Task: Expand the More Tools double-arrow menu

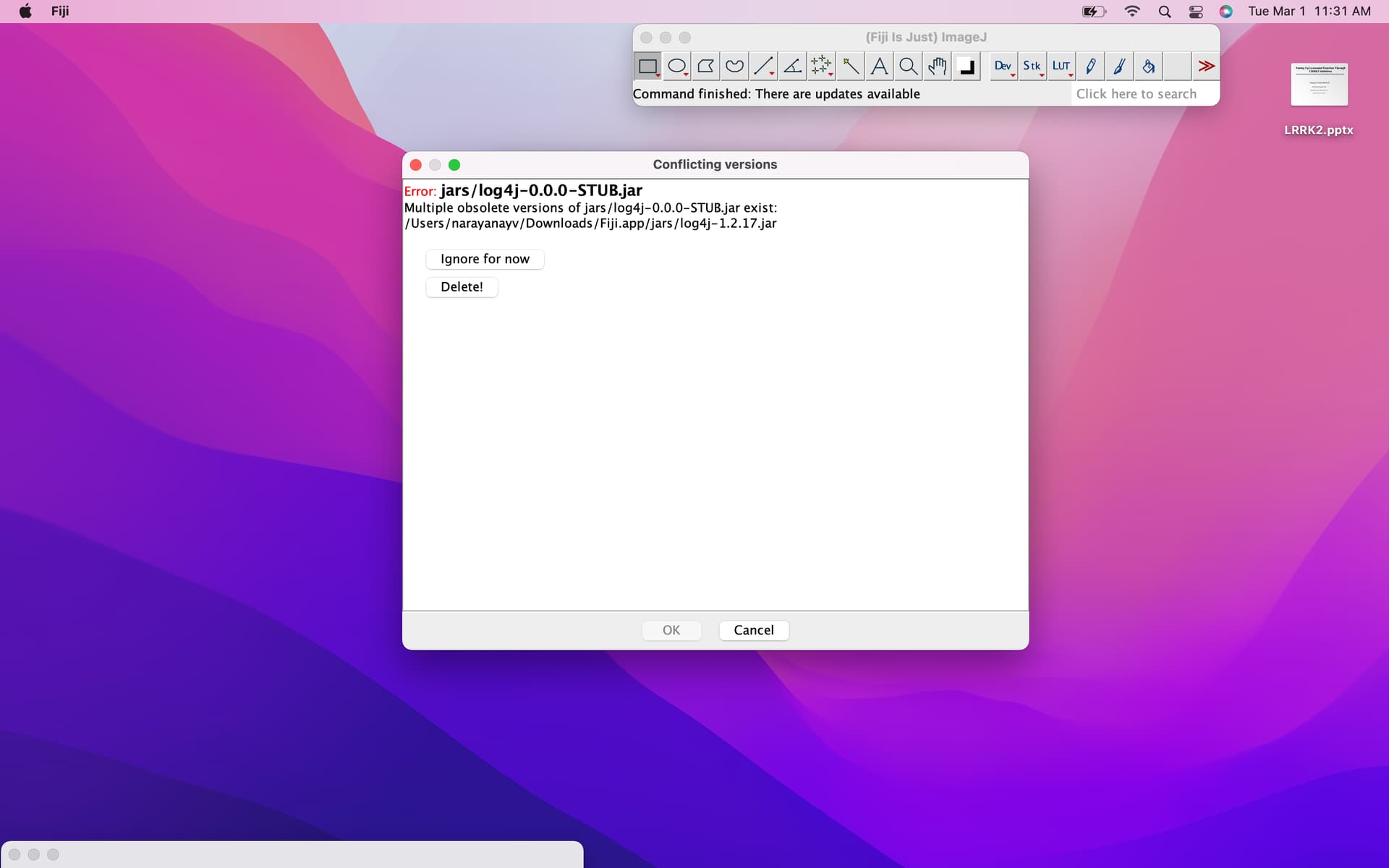Action: point(1205,67)
